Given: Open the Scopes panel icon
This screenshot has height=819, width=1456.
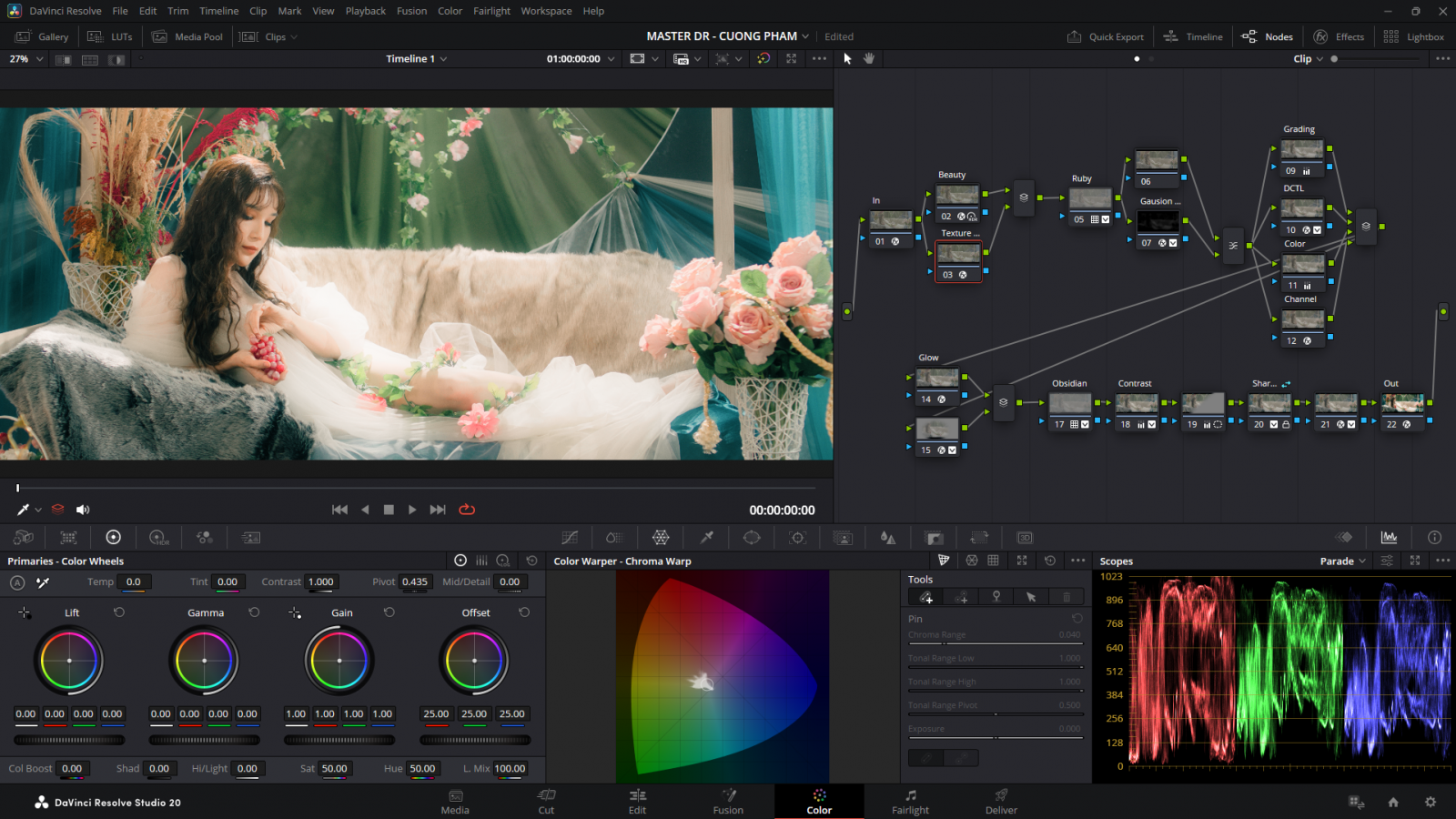Looking at the screenshot, I should pyautogui.click(x=1389, y=538).
